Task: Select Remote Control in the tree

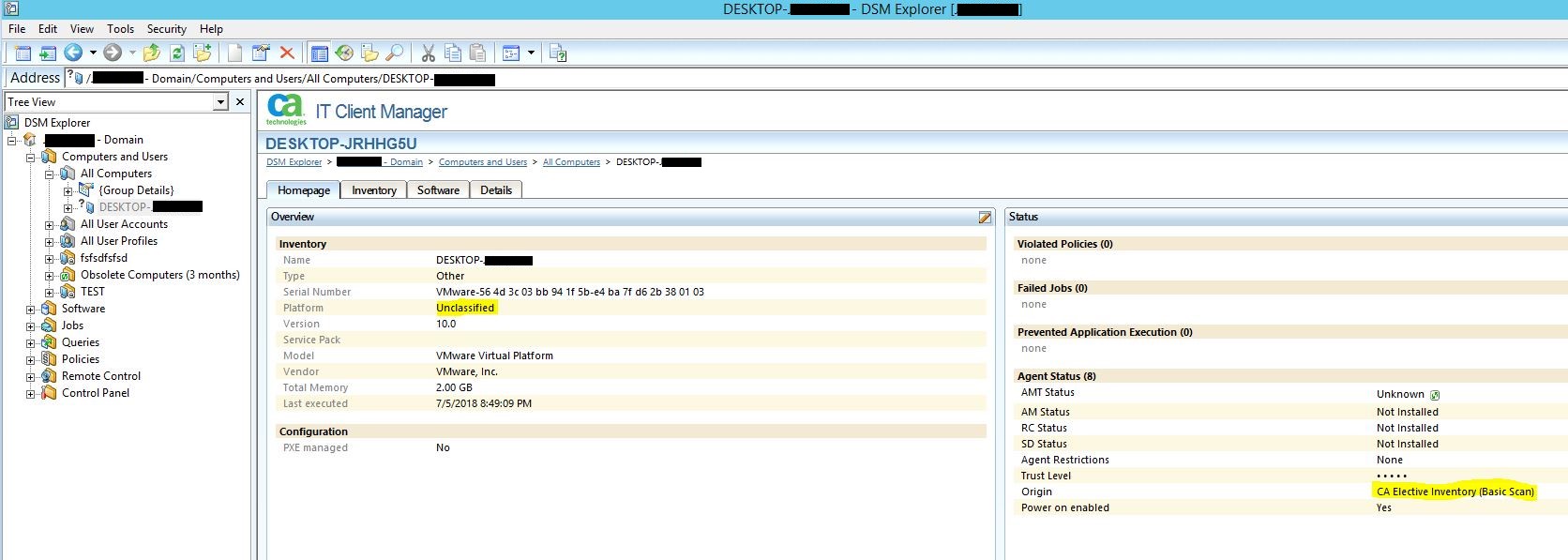Action: pos(100,376)
